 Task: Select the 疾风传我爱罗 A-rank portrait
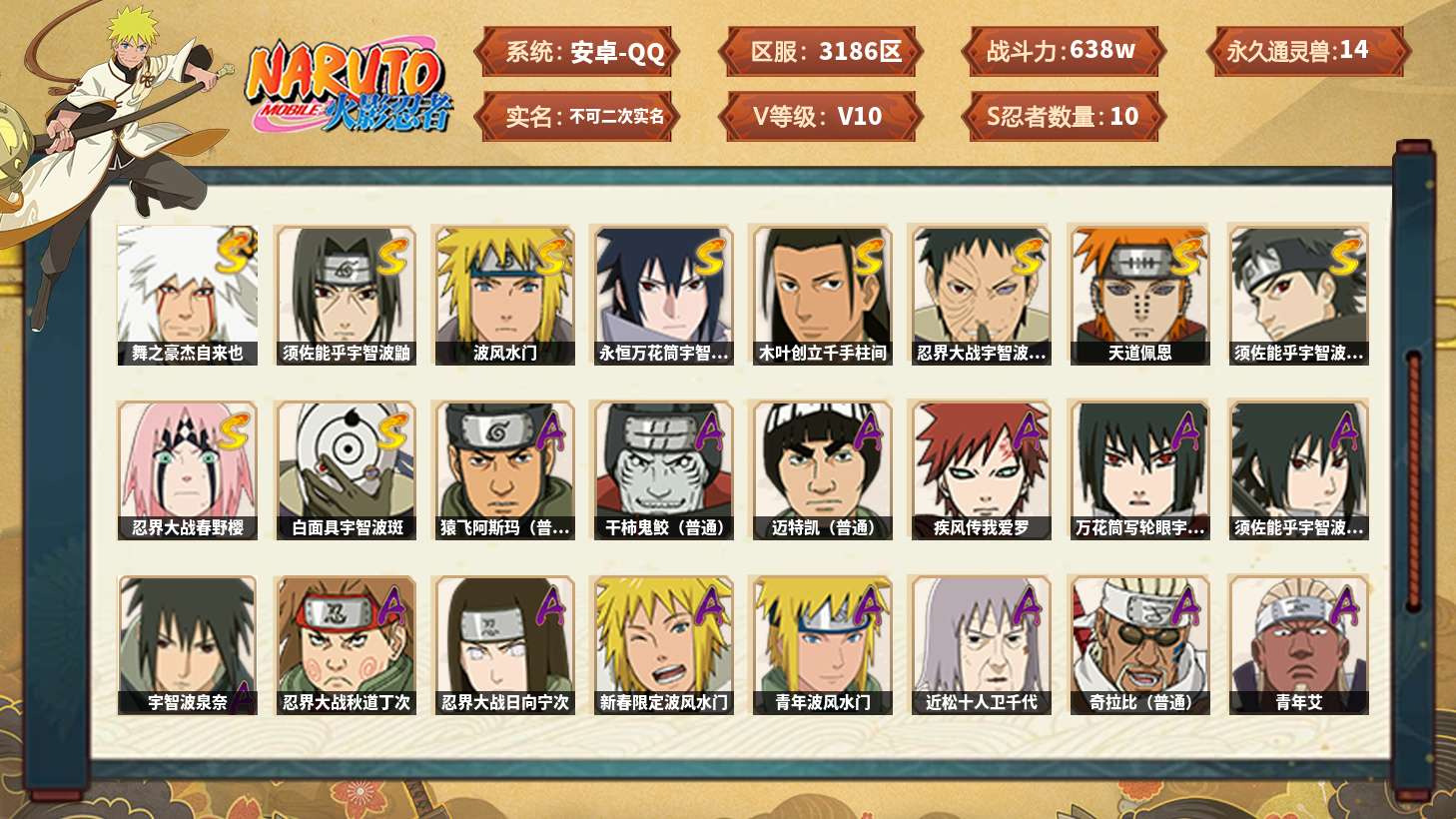point(981,470)
